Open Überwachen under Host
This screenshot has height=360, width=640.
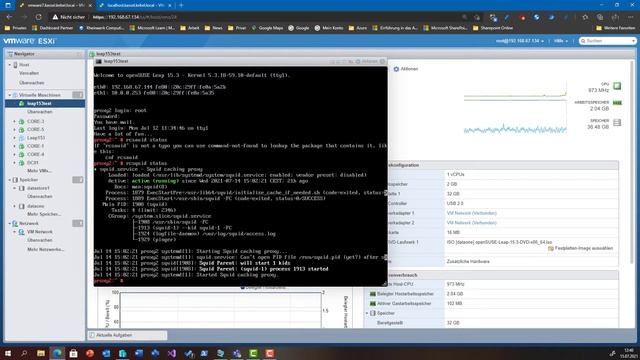31,82
